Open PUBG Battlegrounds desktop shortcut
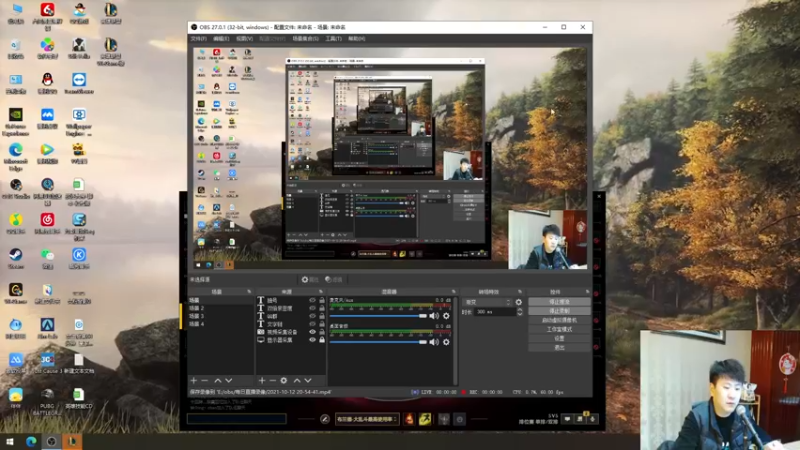 (x=47, y=401)
